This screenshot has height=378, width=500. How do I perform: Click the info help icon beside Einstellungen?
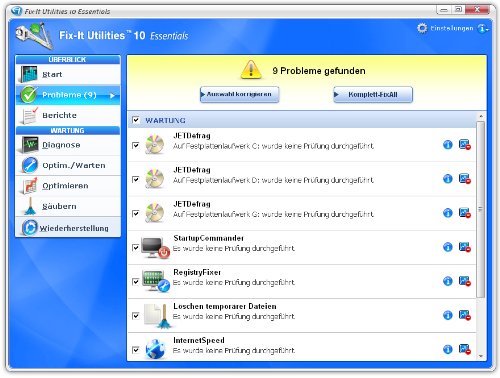482,29
